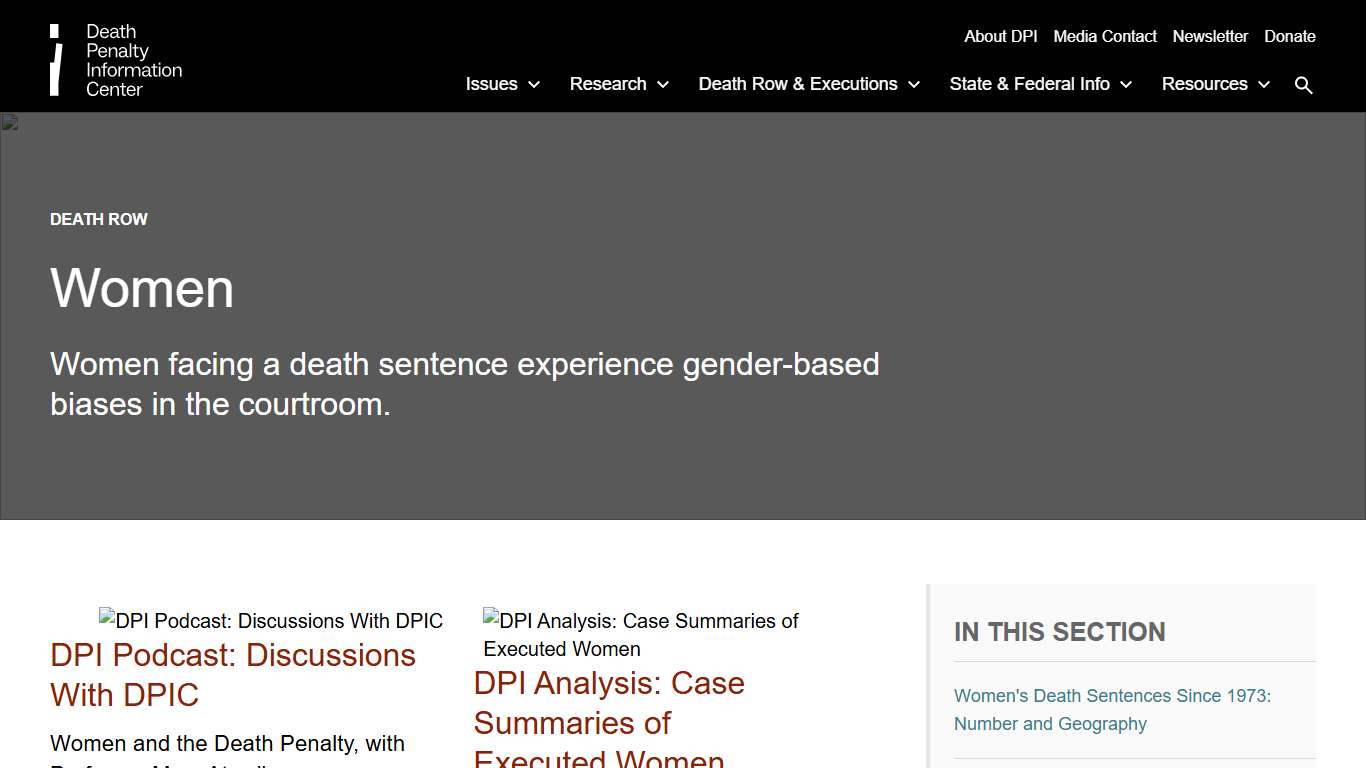
Task: Click the State & Federal Info chevron
Action: click(x=1126, y=85)
